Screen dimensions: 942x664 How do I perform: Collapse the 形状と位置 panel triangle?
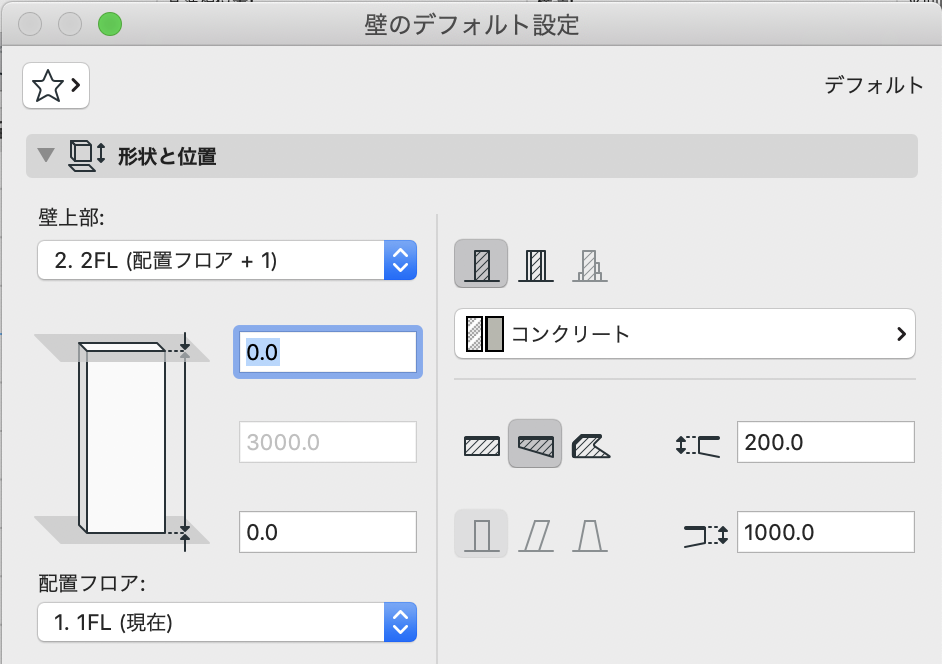click(45, 155)
